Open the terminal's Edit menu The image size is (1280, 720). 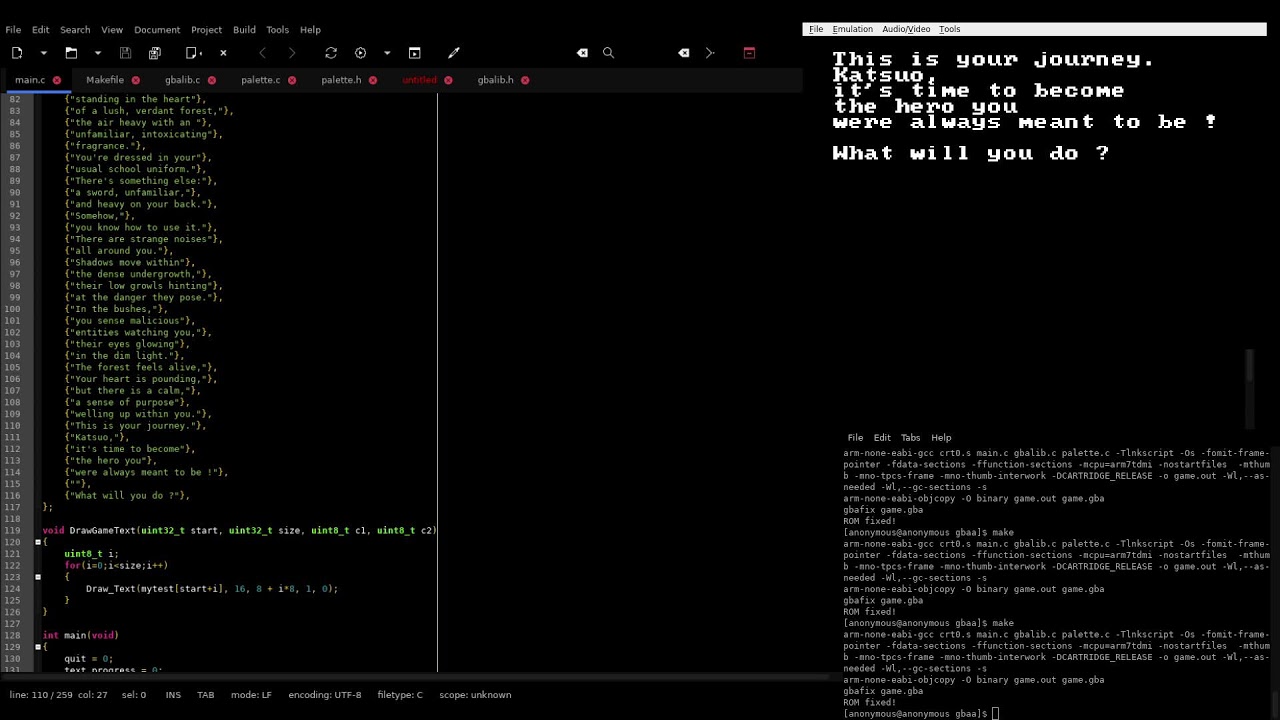click(882, 438)
